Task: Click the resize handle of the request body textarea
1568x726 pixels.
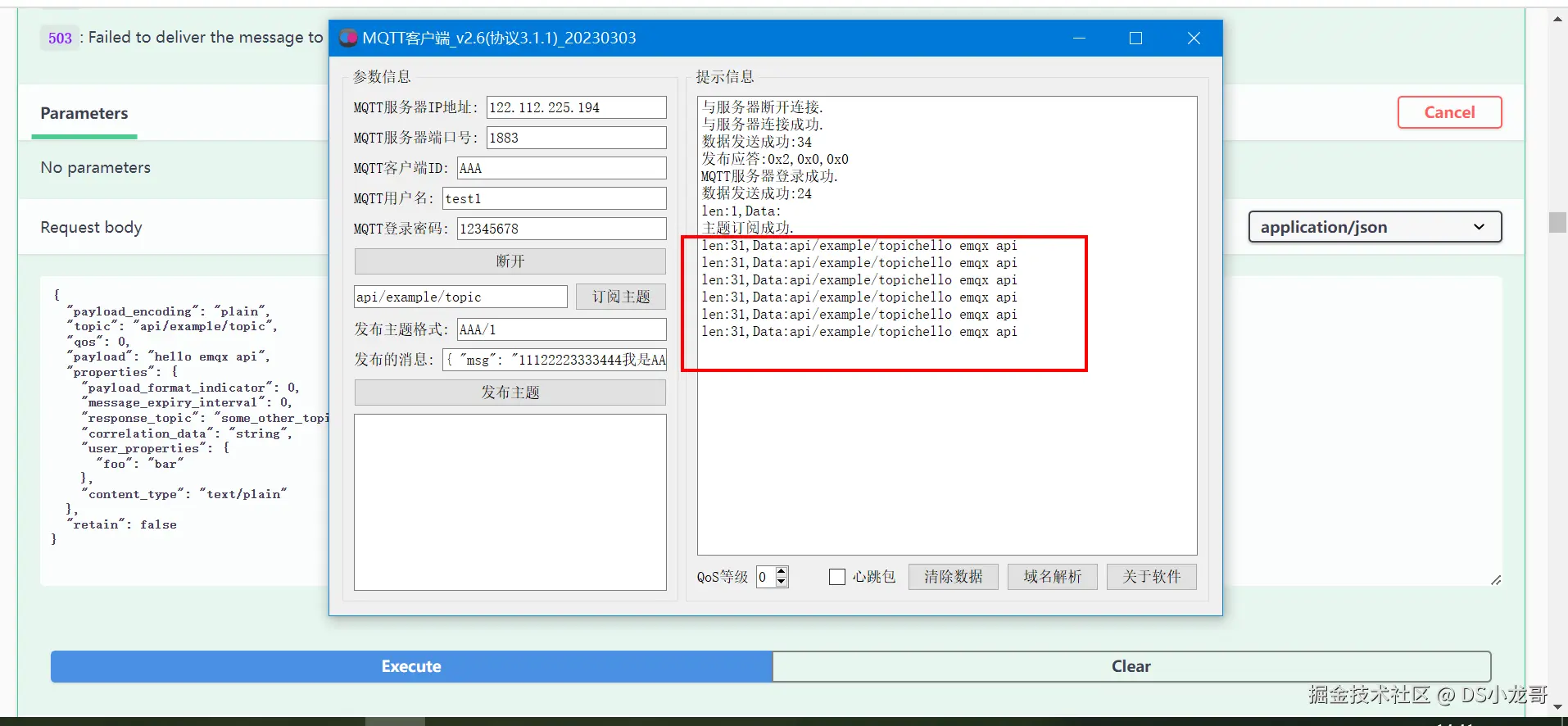Action: [x=1496, y=579]
